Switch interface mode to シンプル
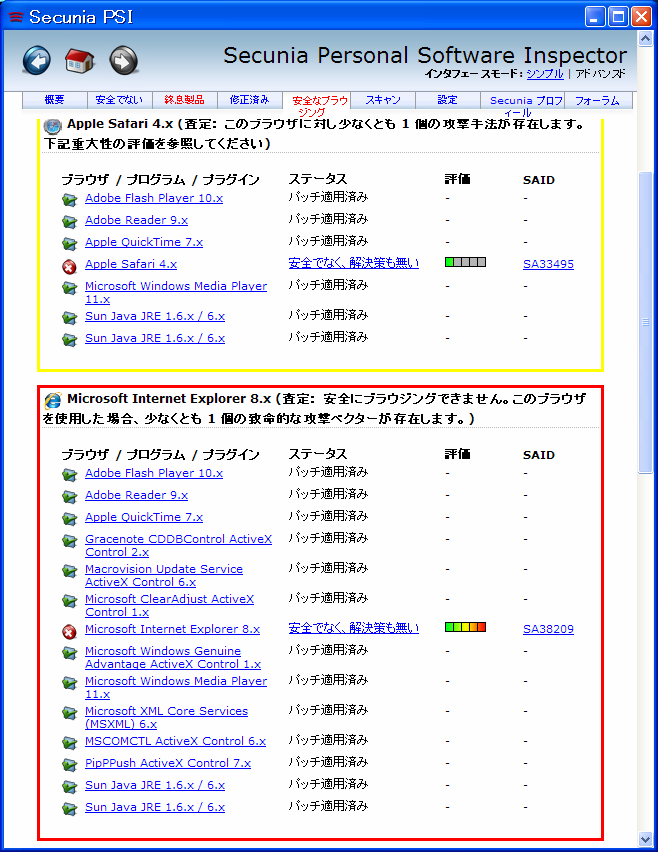The image size is (658, 852). [544, 74]
